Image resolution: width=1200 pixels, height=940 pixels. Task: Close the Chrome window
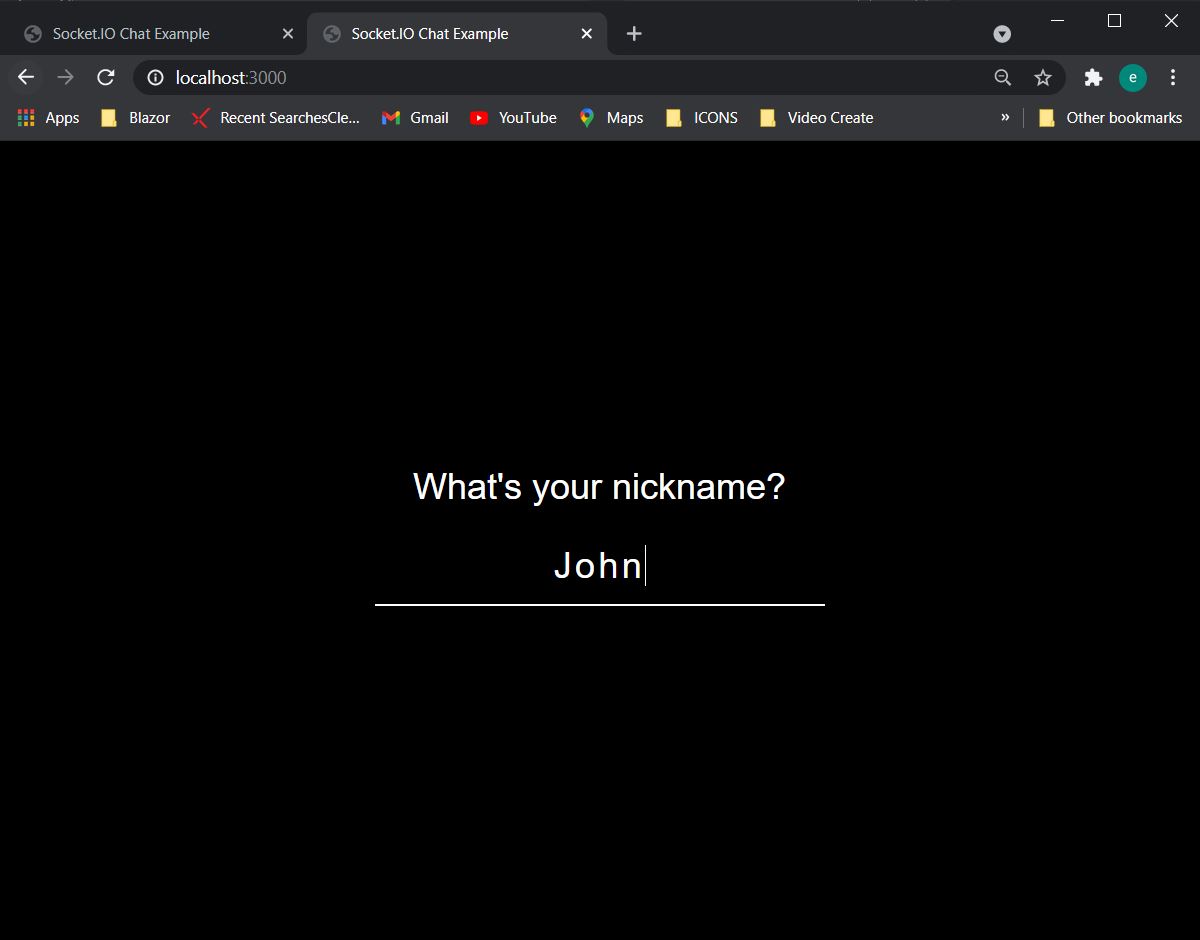[x=1171, y=20]
